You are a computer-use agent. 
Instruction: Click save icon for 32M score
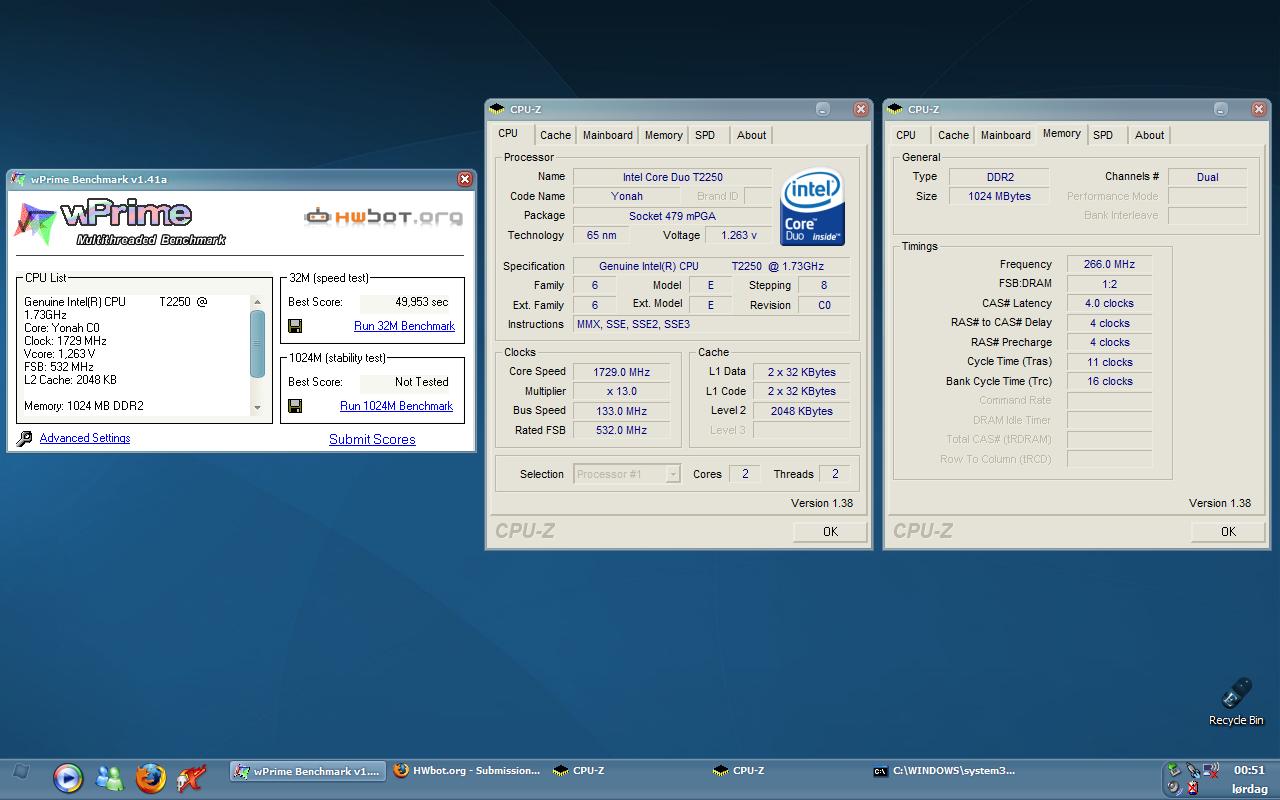coord(295,326)
